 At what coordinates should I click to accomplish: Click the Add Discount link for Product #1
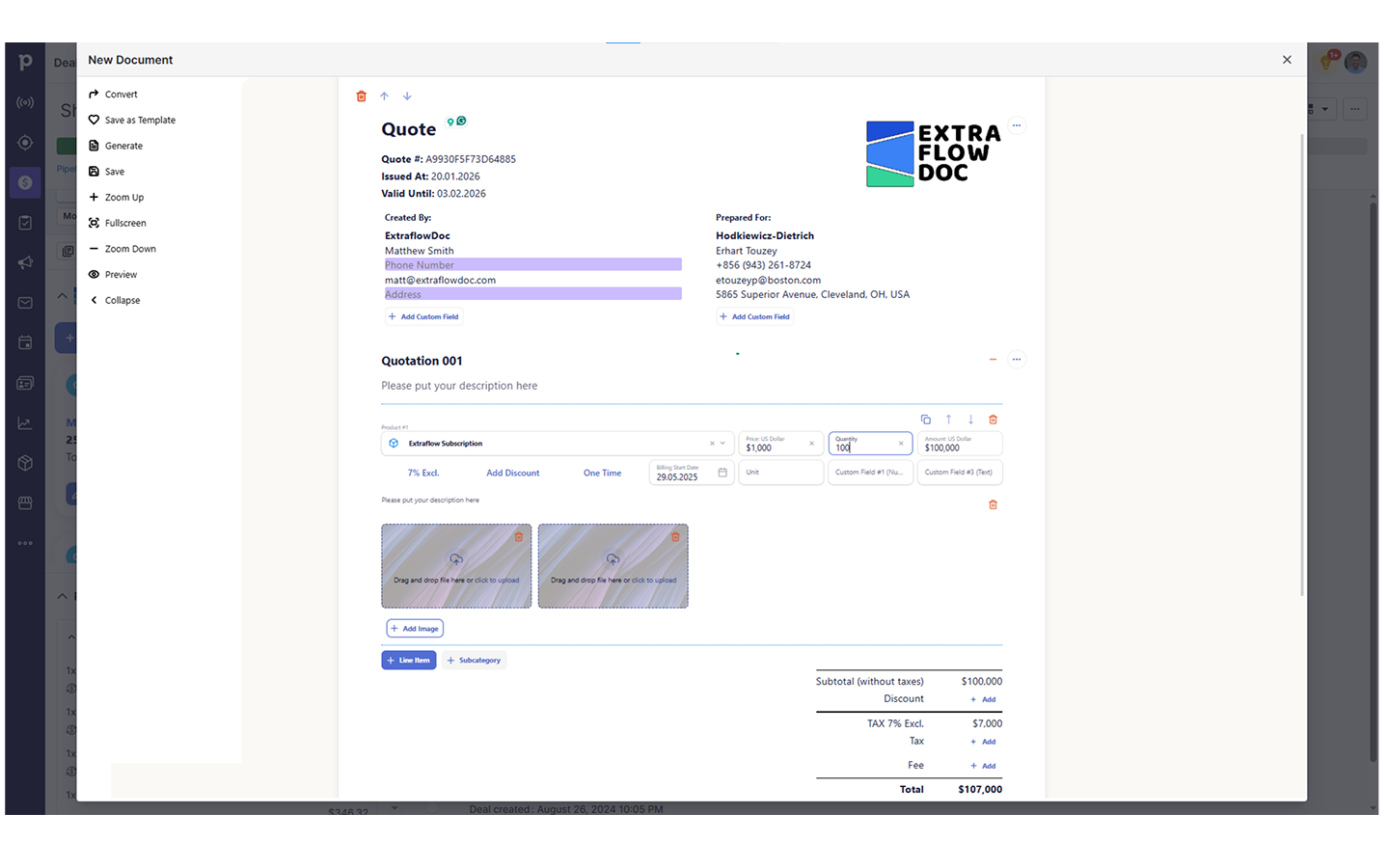point(512,473)
